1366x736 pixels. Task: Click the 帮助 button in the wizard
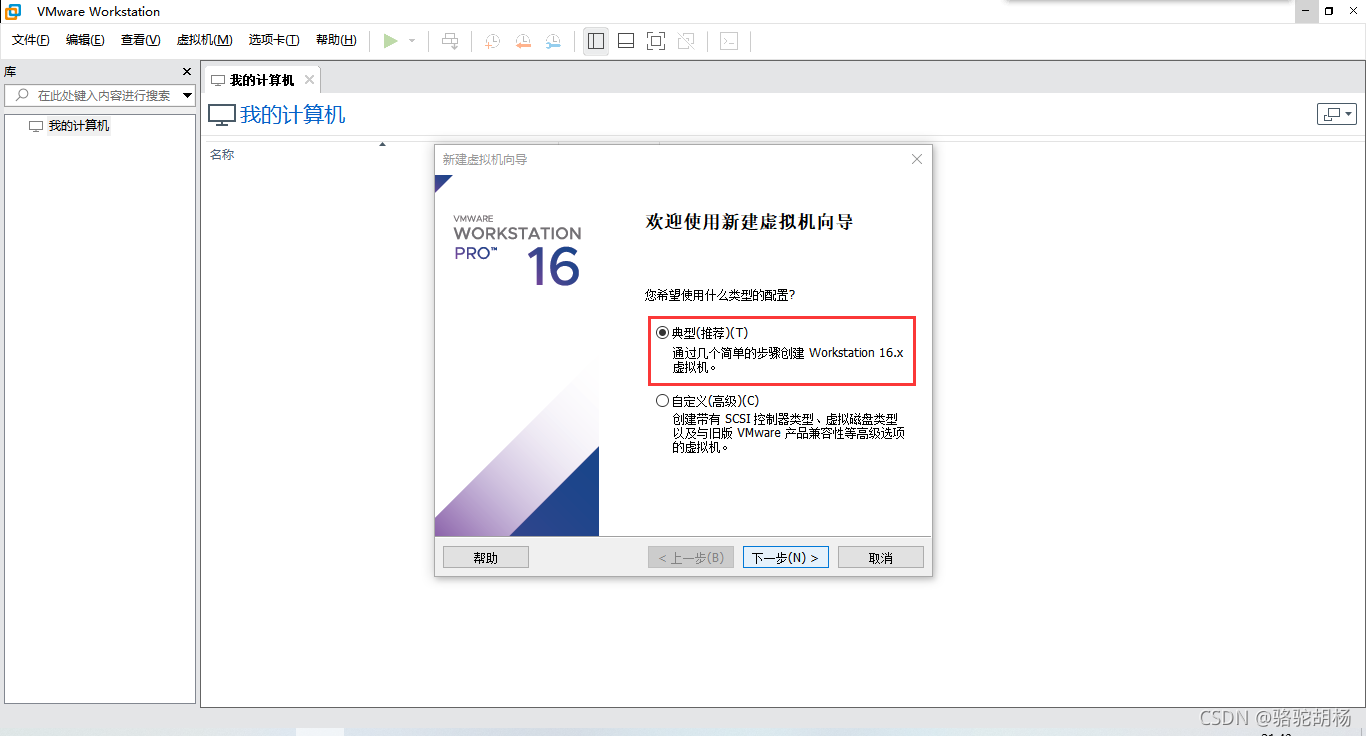click(x=486, y=558)
